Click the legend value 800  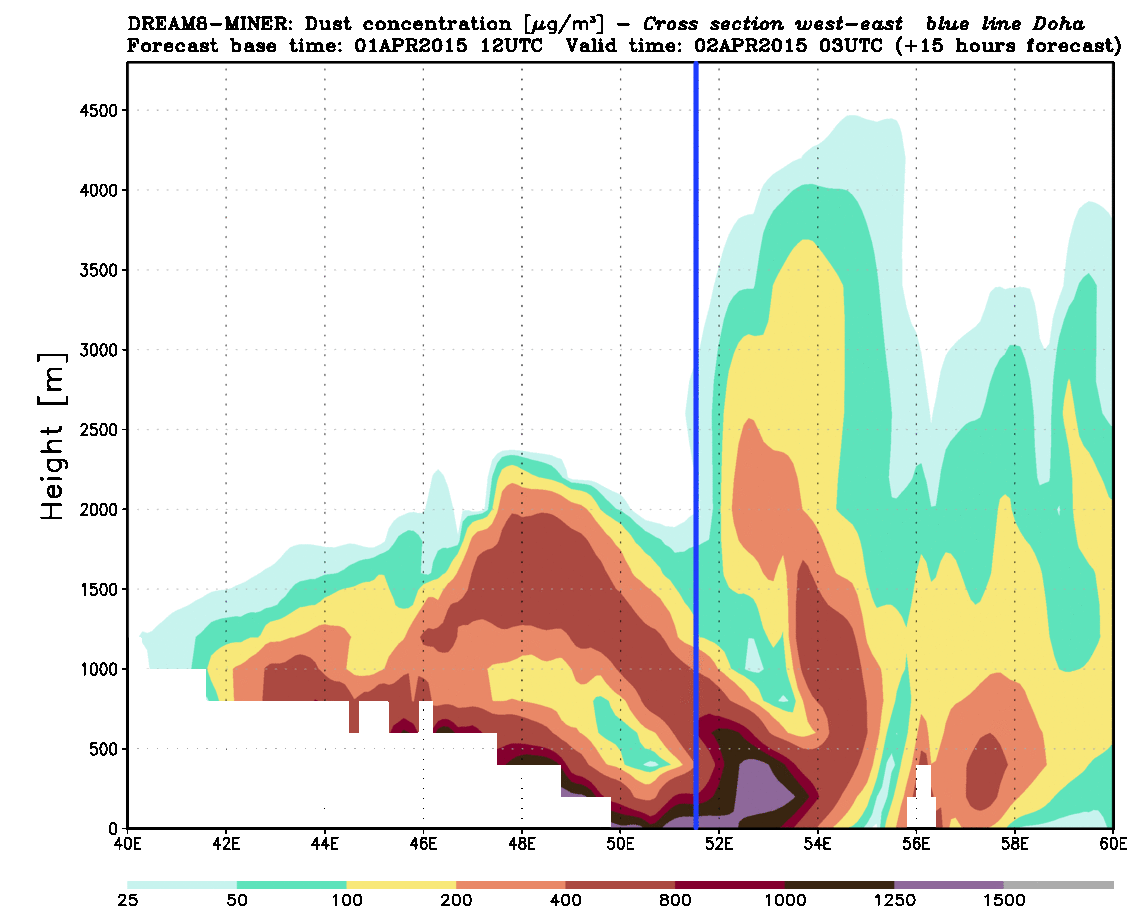[x=676, y=900]
